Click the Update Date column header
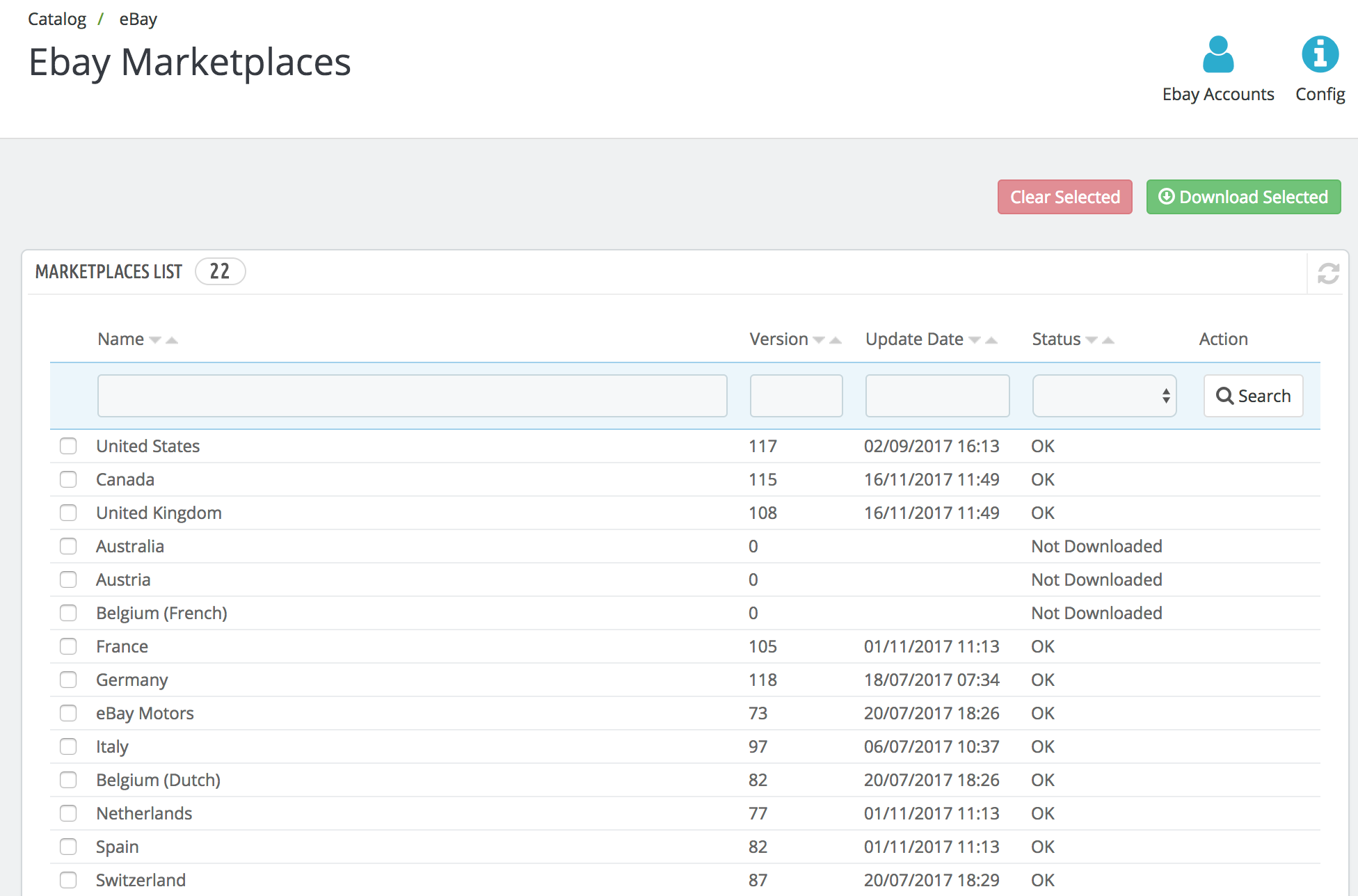This screenshot has height=896, width=1358. [914, 339]
